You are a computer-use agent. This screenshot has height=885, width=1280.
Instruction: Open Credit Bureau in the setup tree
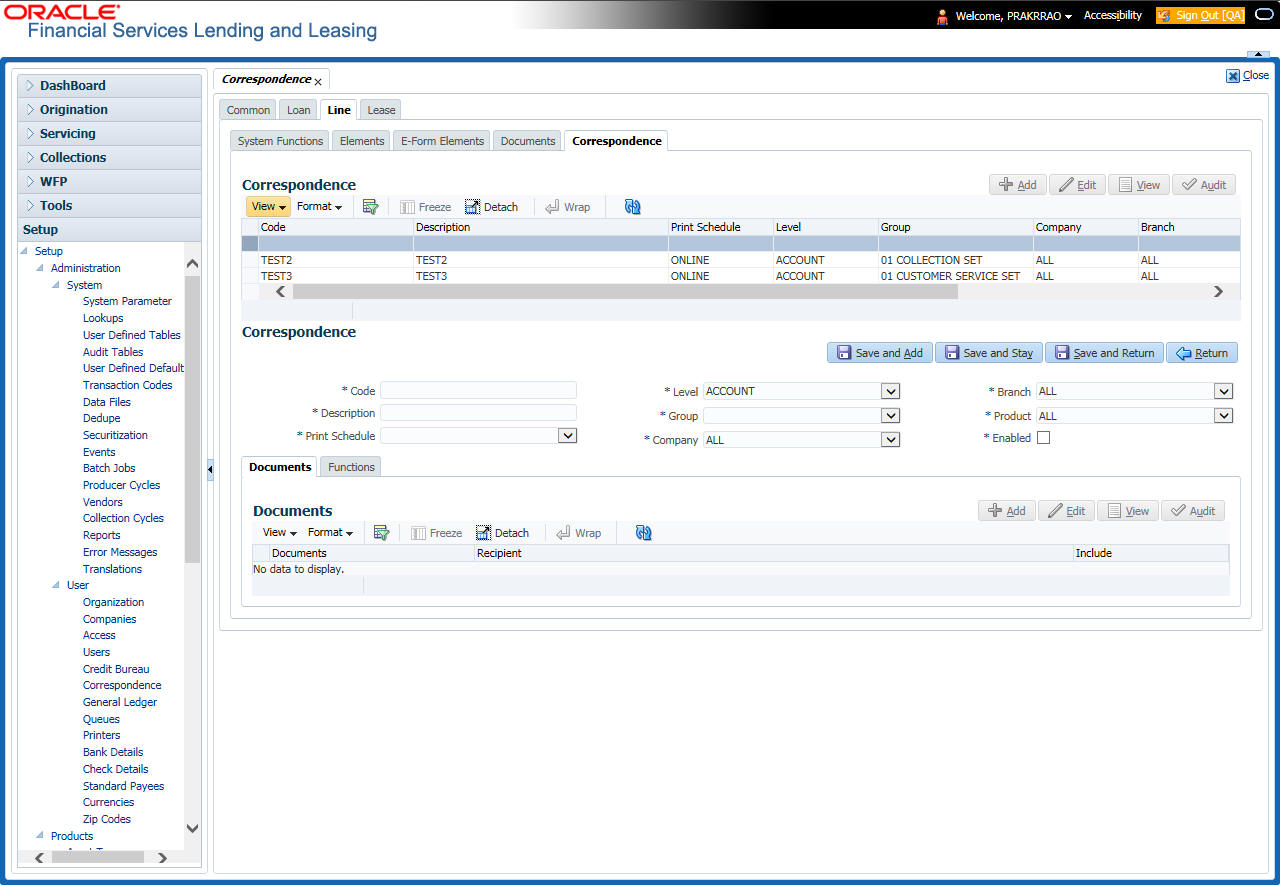tap(116, 669)
